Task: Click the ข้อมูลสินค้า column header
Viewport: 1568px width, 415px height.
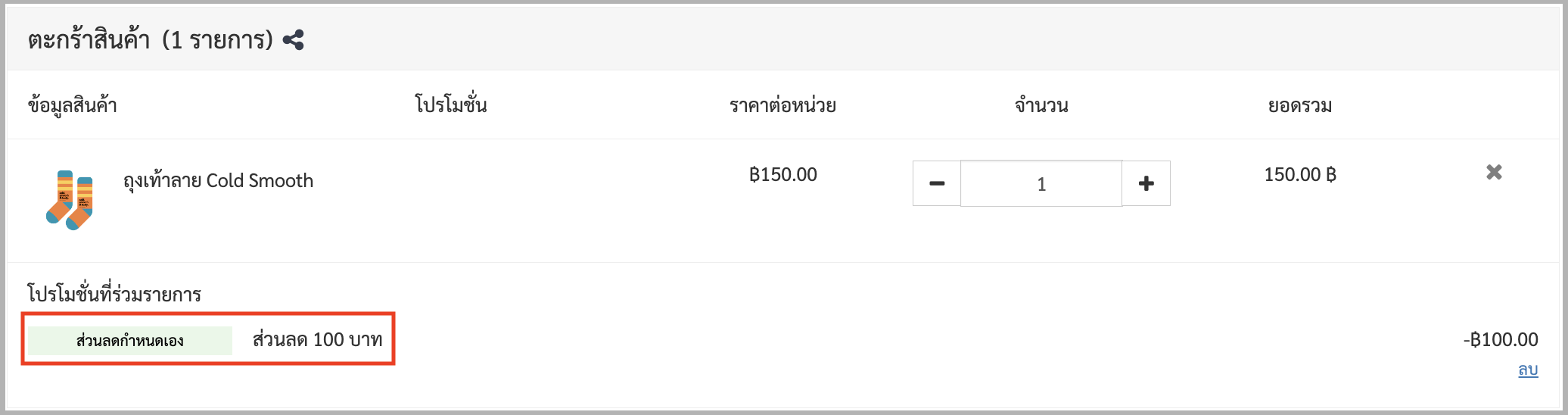Action: (x=73, y=105)
